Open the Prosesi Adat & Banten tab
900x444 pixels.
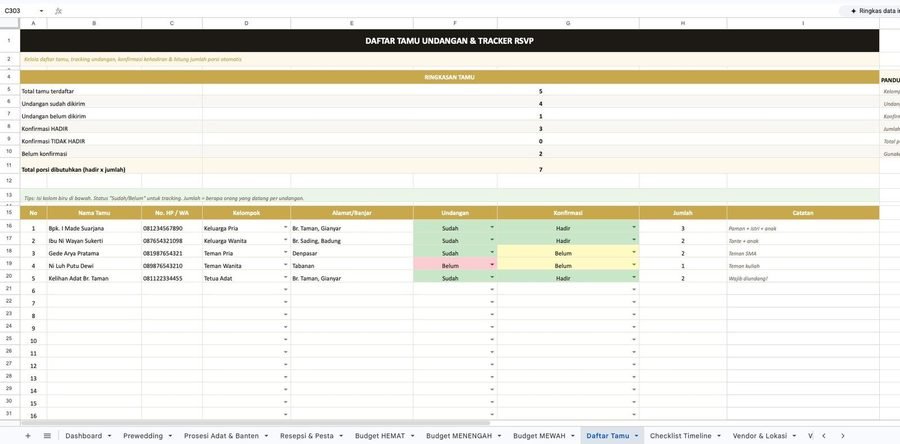coord(222,436)
